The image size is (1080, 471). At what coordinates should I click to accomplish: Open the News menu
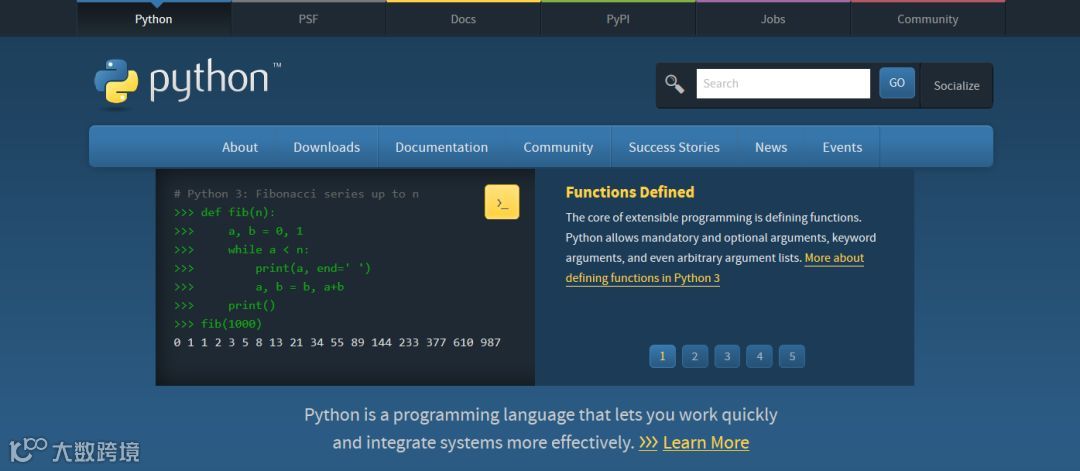pyautogui.click(x=771, y=147)
